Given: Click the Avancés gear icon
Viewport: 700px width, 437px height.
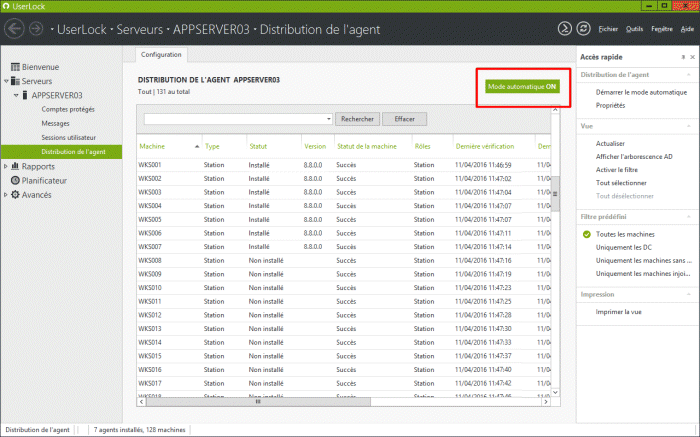Looking at the screenshot, I should point(15,195).
